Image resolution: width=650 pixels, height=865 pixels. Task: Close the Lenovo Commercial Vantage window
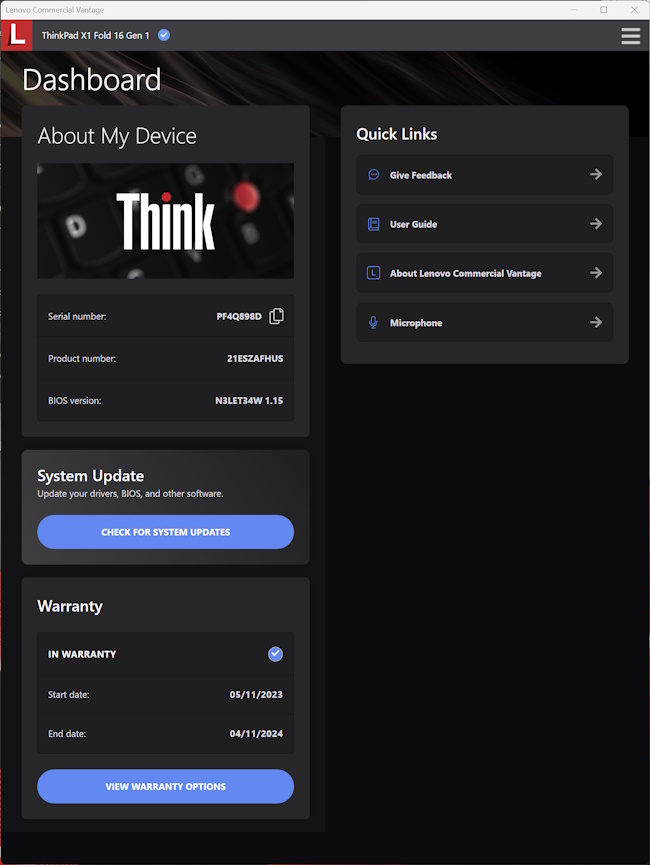pos(635,10)
